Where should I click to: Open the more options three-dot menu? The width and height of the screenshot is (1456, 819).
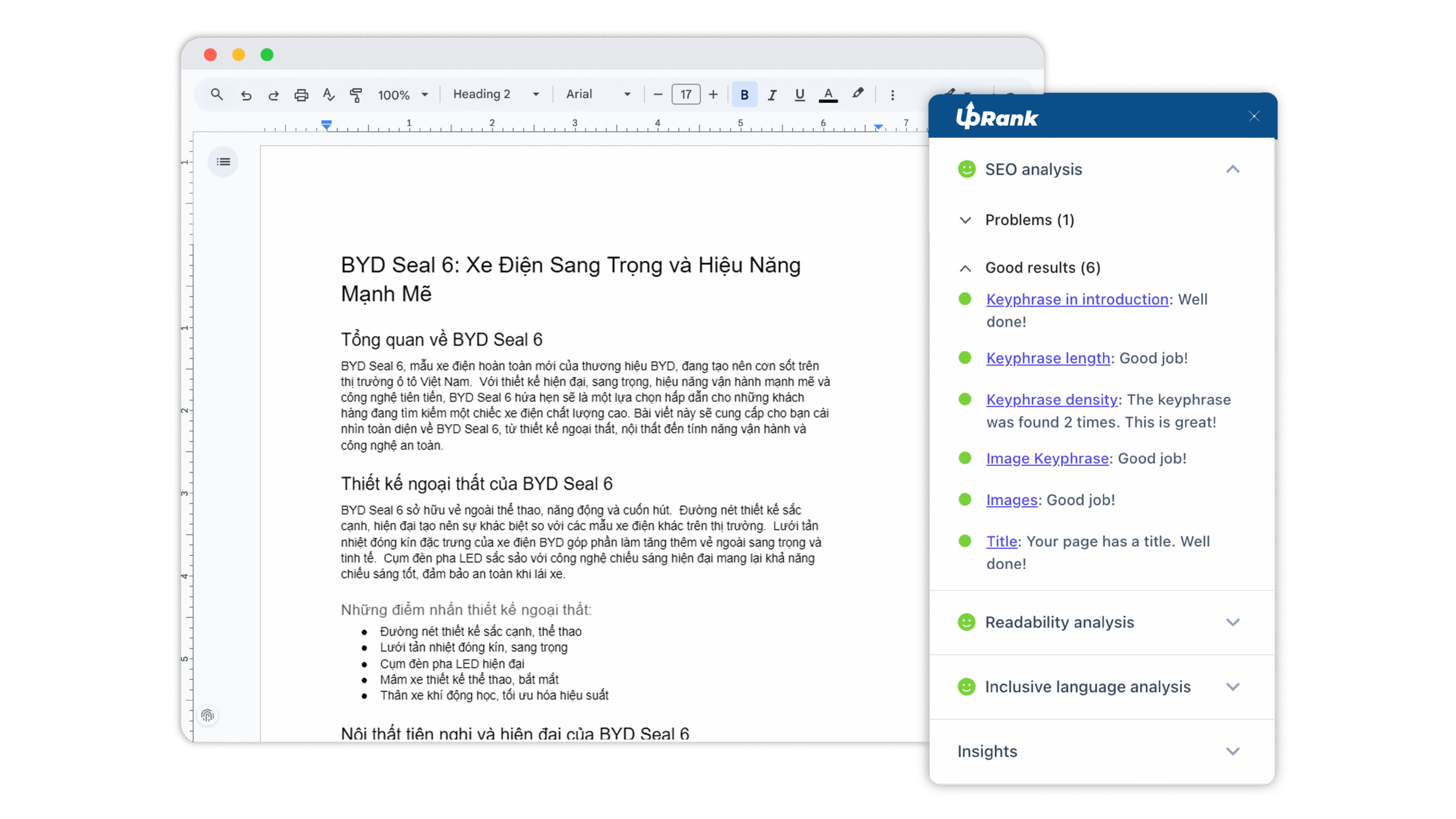[892, 95]
